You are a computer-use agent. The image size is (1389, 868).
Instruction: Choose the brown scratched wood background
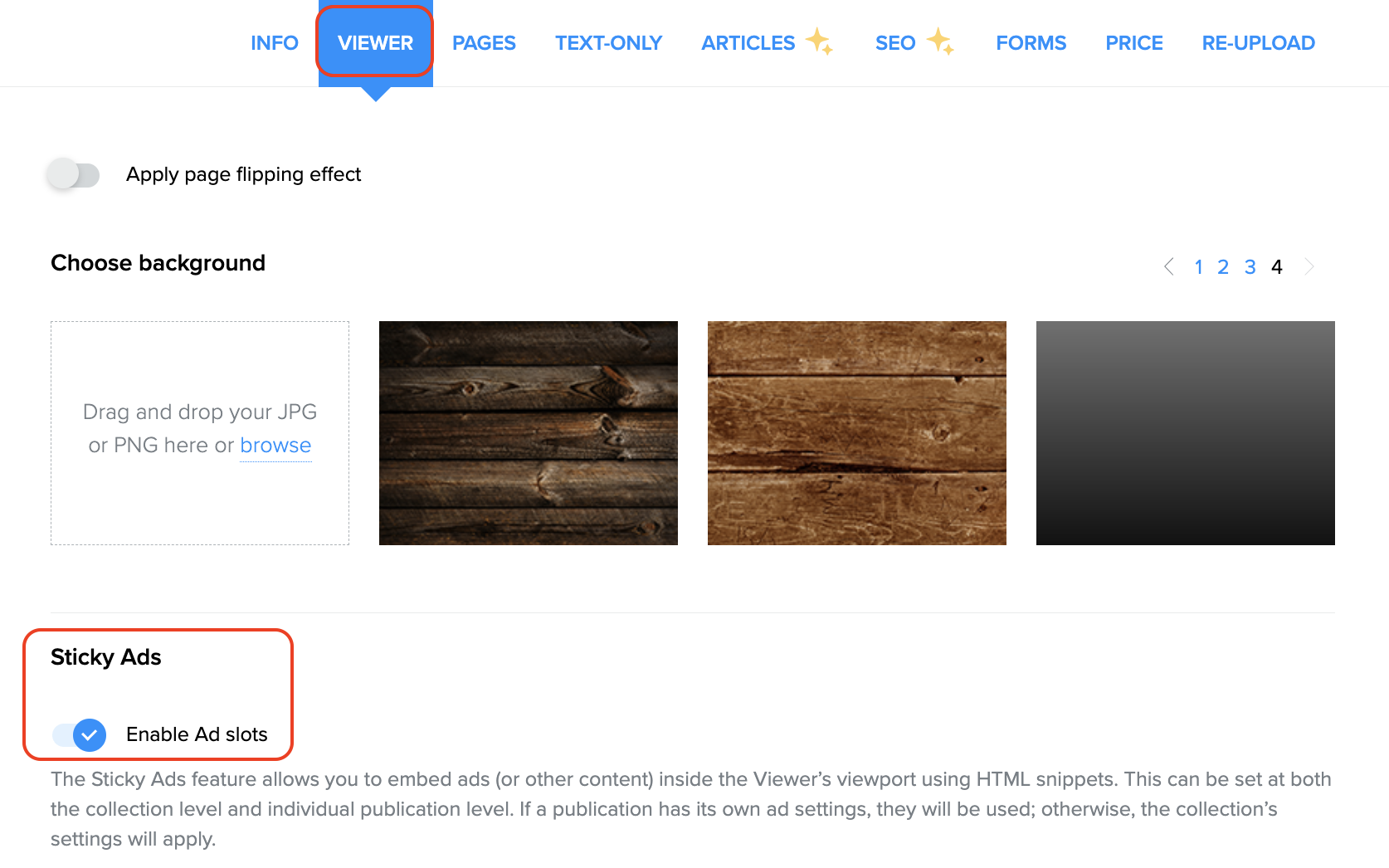[x=857, y=433]
